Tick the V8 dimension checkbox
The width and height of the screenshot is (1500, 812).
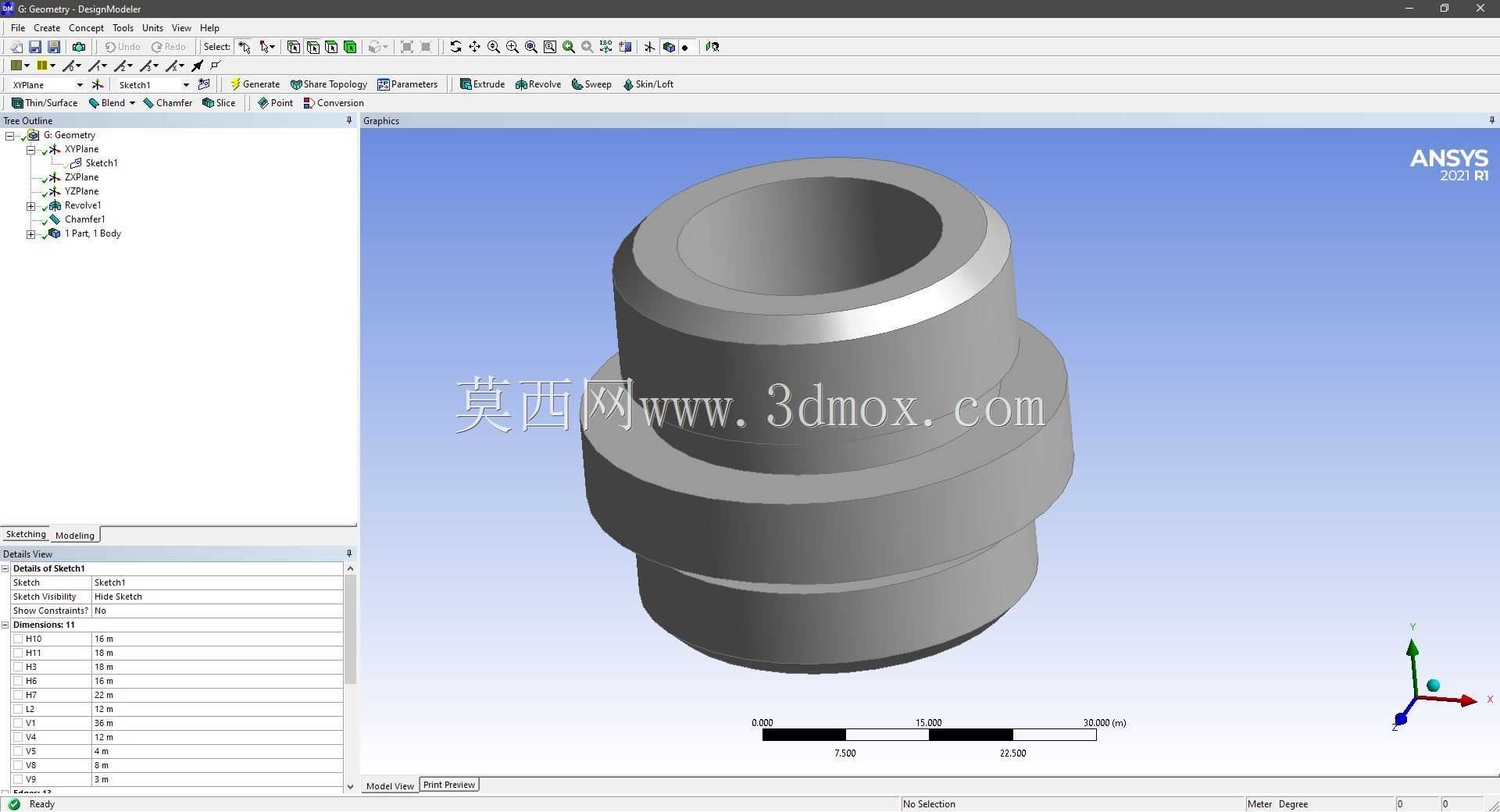pyautogui.click(x=18, y=765)
